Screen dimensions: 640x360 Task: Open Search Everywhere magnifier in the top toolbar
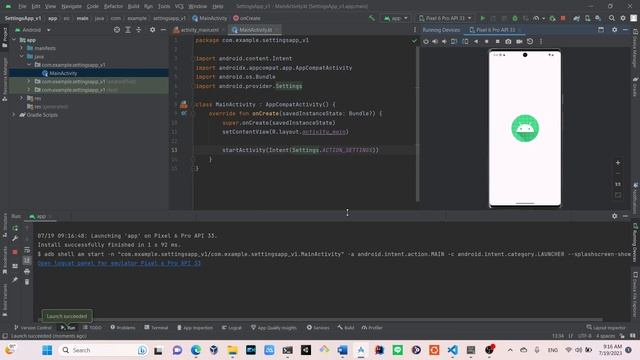611,18
